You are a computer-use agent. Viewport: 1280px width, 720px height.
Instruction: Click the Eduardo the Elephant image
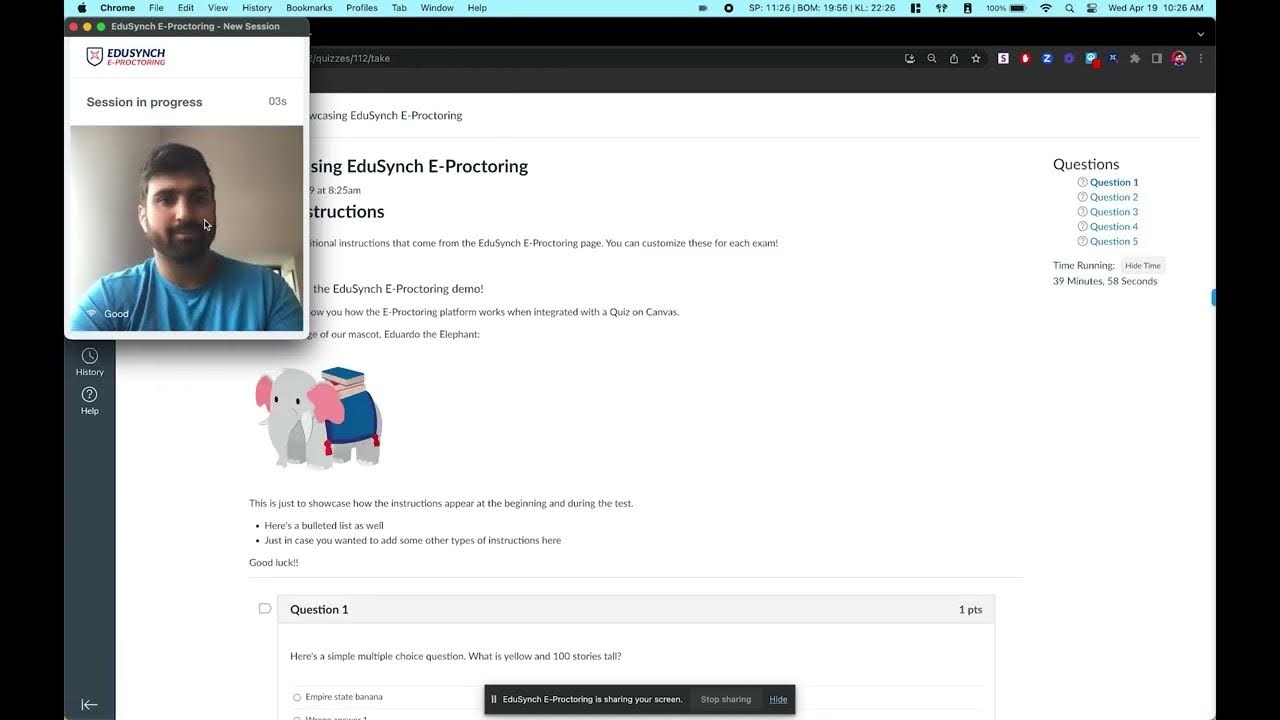pyautogui.click(x=319, y=418)
